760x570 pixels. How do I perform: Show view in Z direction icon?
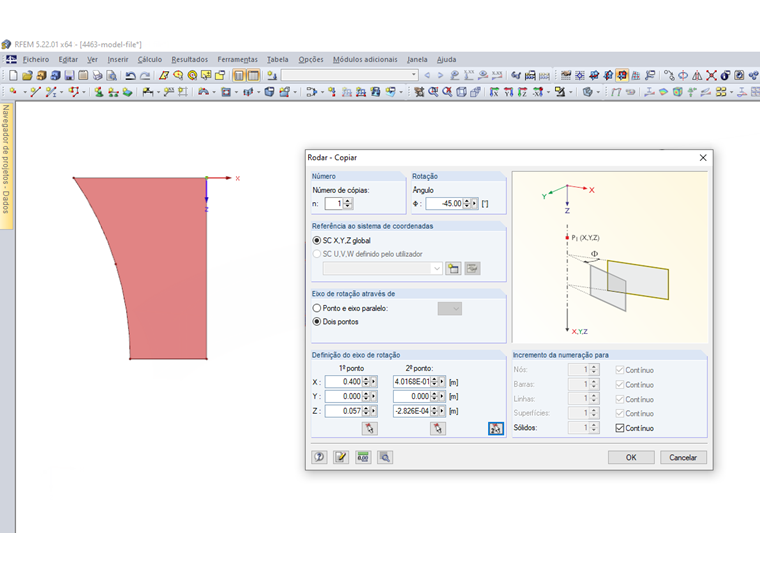click(522, 91)
